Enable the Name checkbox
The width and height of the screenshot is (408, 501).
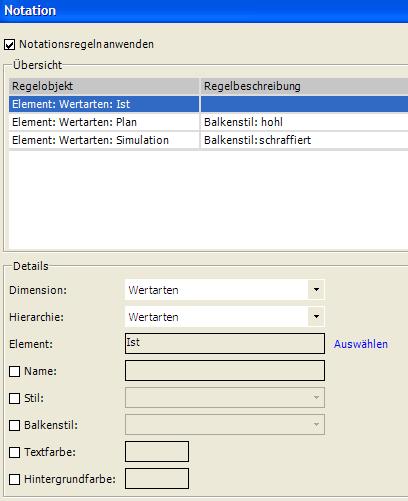[x=14, y=371]
